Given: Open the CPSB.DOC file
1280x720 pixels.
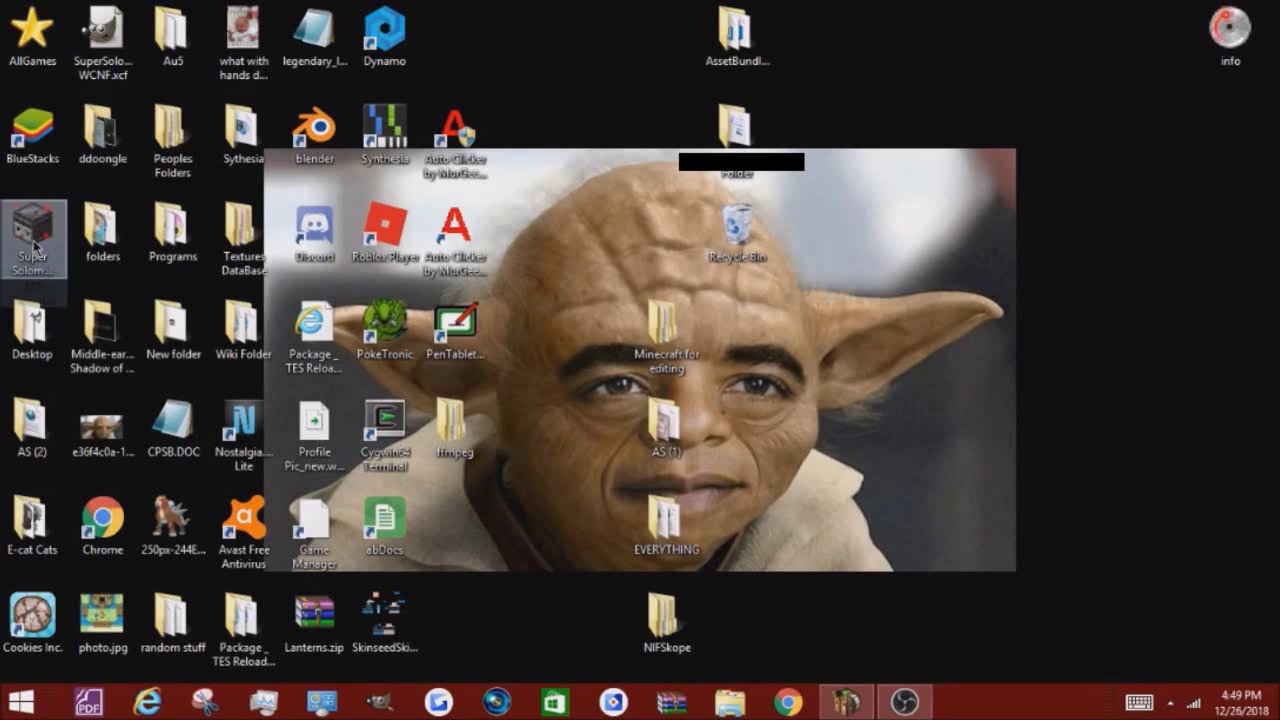Looking at the screenshot, I should click(173, 429).
